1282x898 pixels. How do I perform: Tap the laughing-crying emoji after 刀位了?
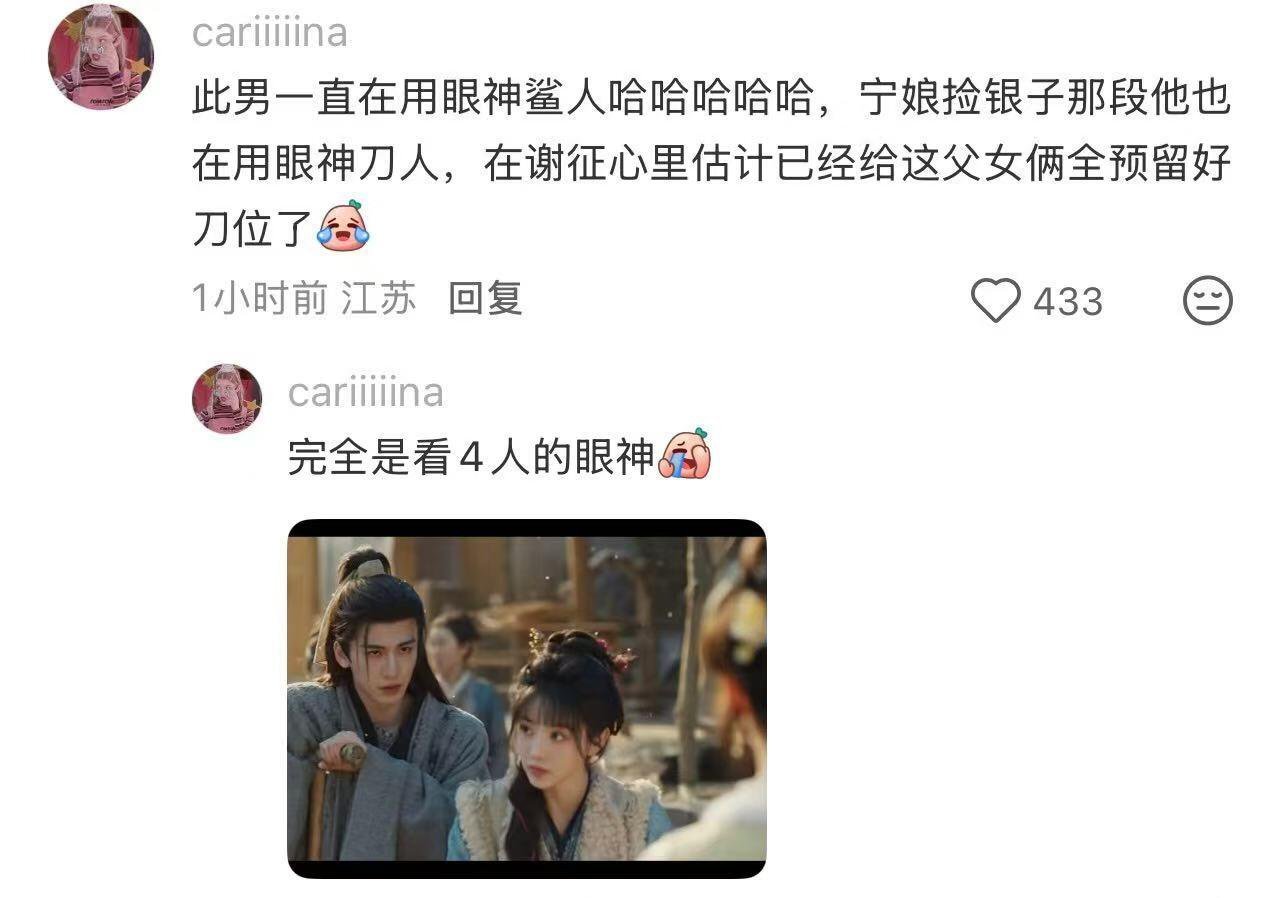(x=342, y=225)
